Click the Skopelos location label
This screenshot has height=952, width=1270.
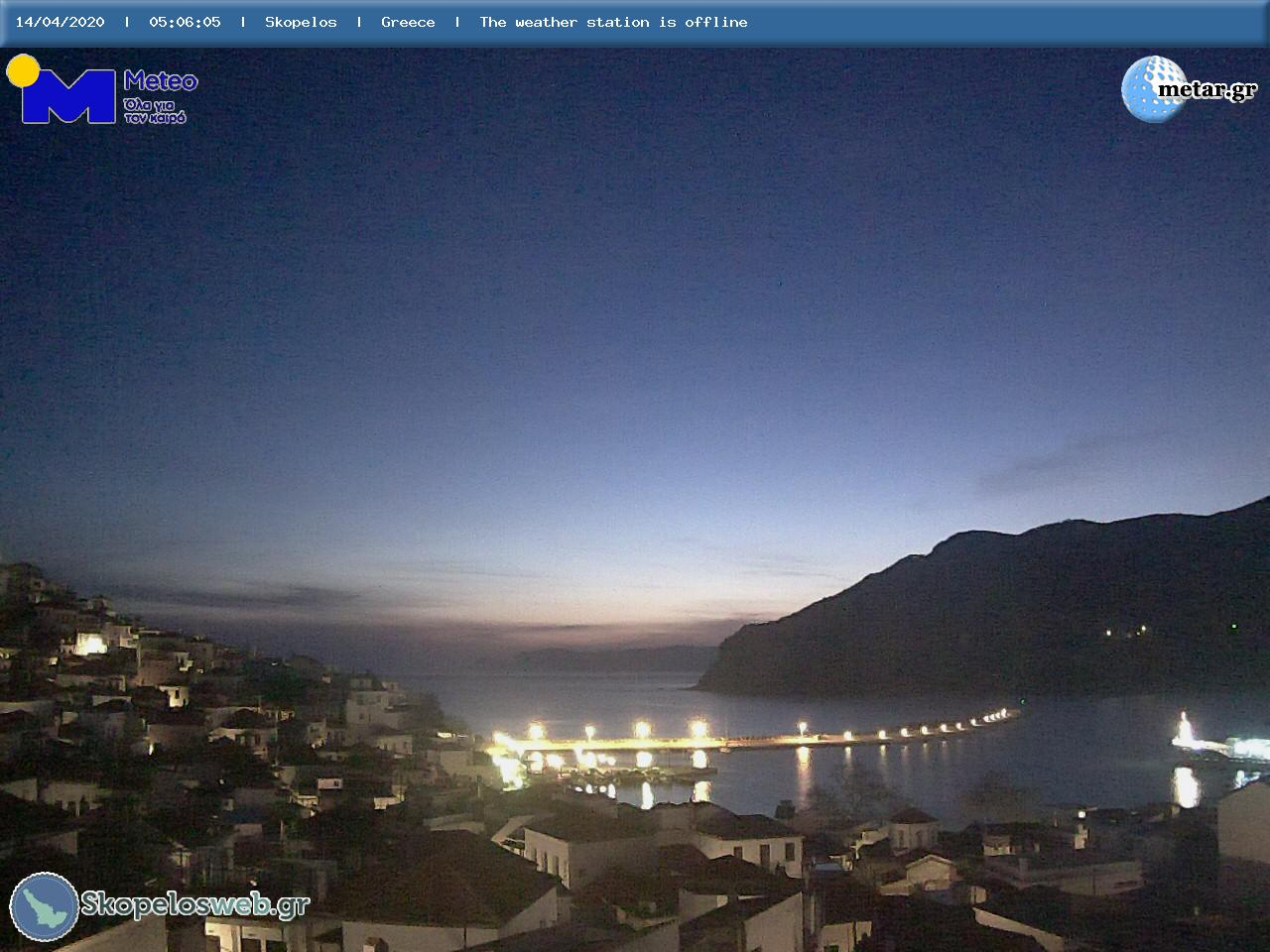pyautogui.click(x=301, y=22)
